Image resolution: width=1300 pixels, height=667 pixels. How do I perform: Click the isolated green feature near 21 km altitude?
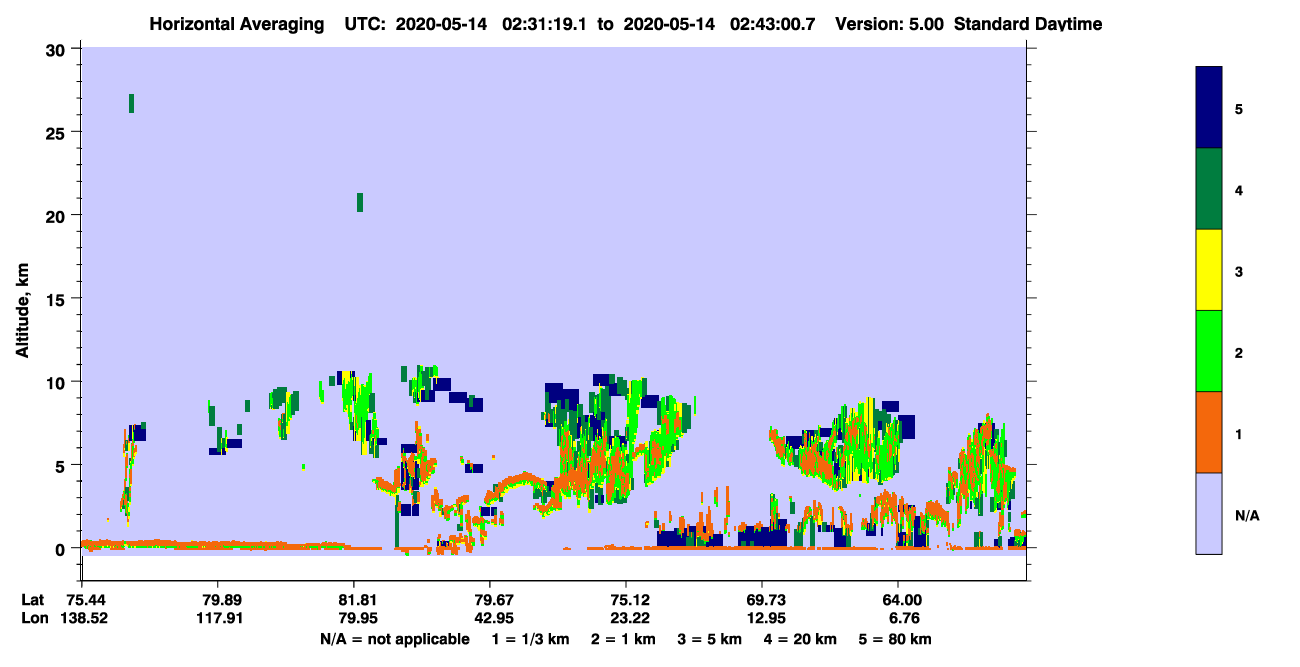360,203
